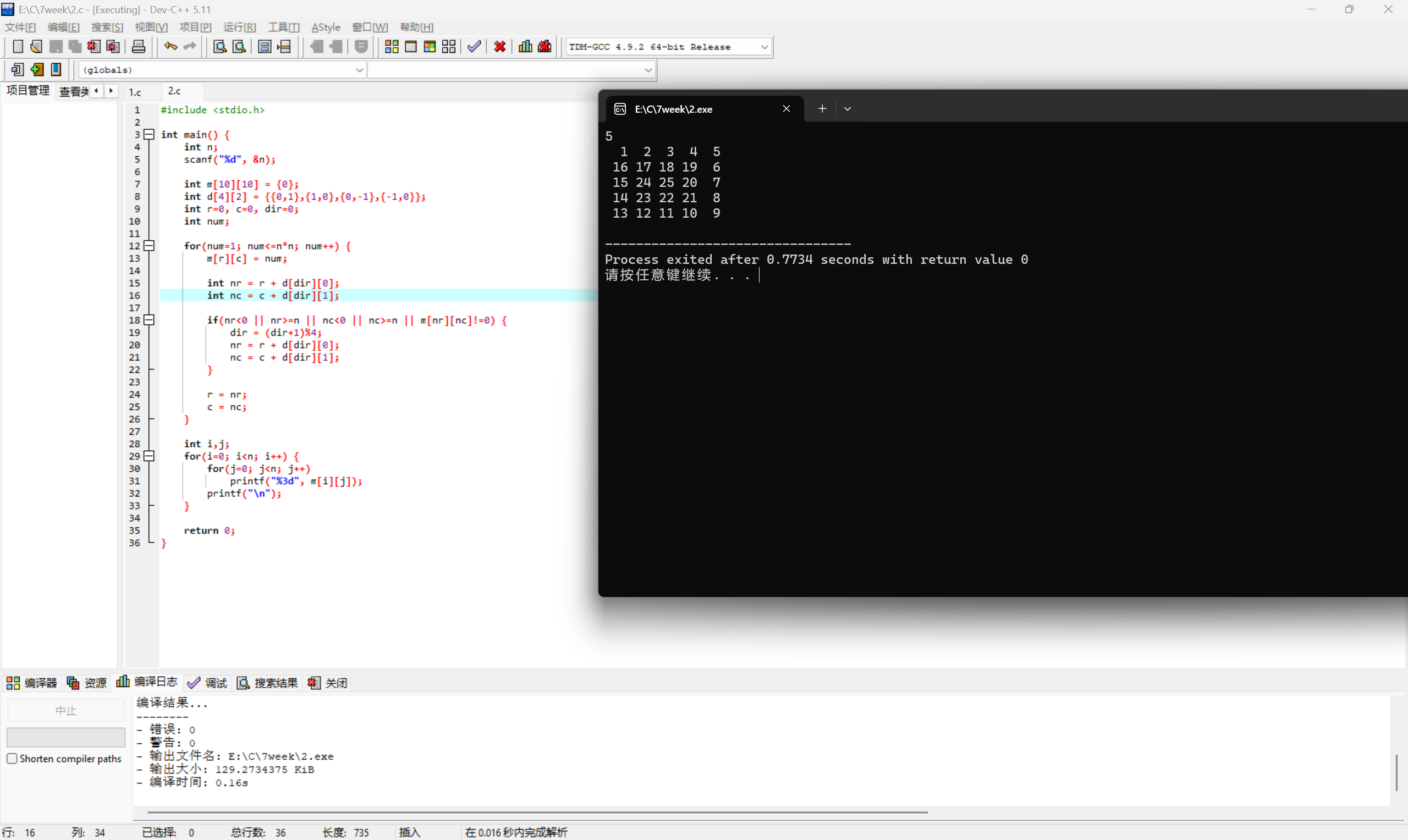The width and height of the screenshot is (1408, 840).
Task: Click the Print toolbar icon
Action: click(x=138, y=46)
